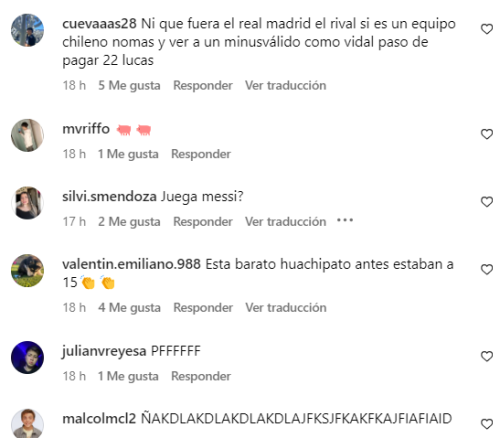This screenshot has width=500, height=438.
Task: Show translation of cuevaaas28's comment
Action: (x=286, y=85)
